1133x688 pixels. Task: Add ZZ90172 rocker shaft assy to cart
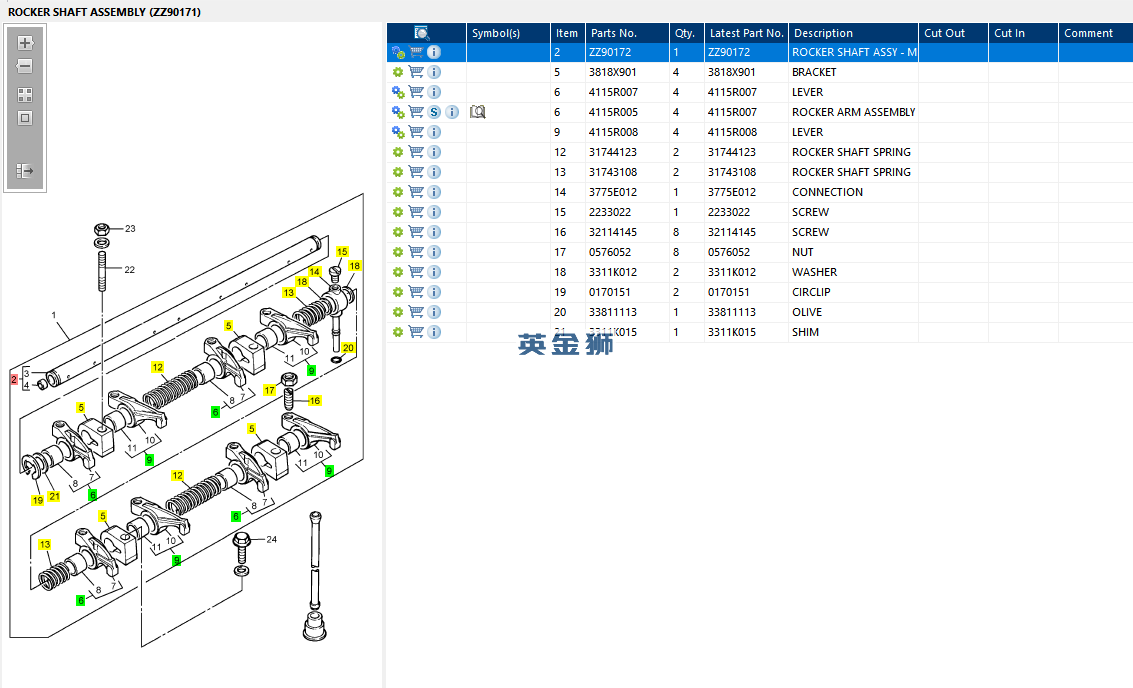(x=416, y=52)
